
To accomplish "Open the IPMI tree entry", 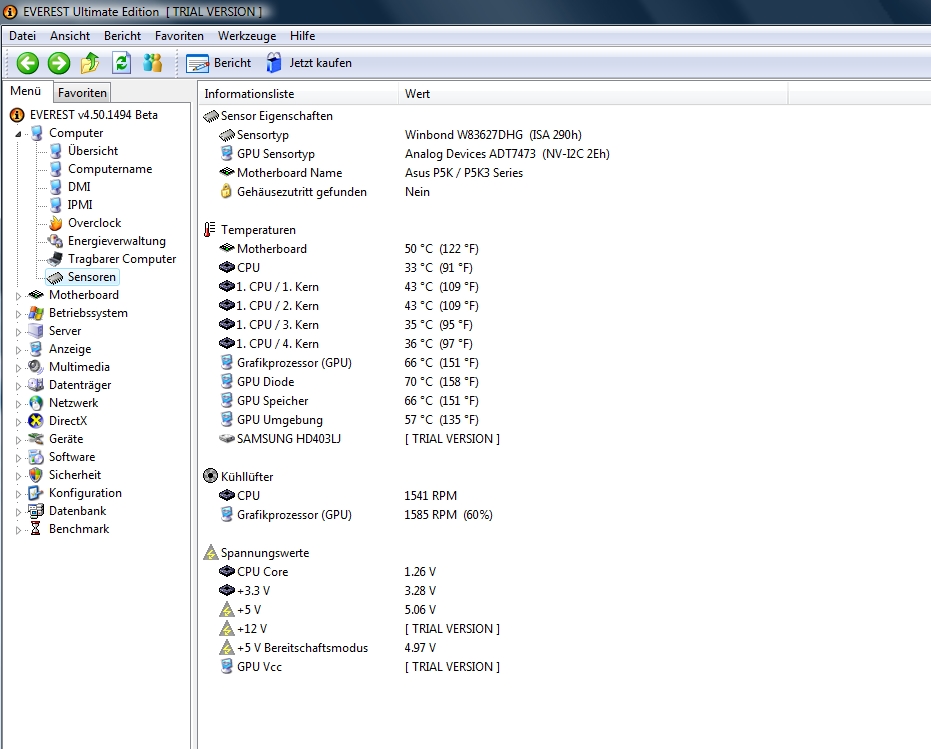I will coord(80,205).
